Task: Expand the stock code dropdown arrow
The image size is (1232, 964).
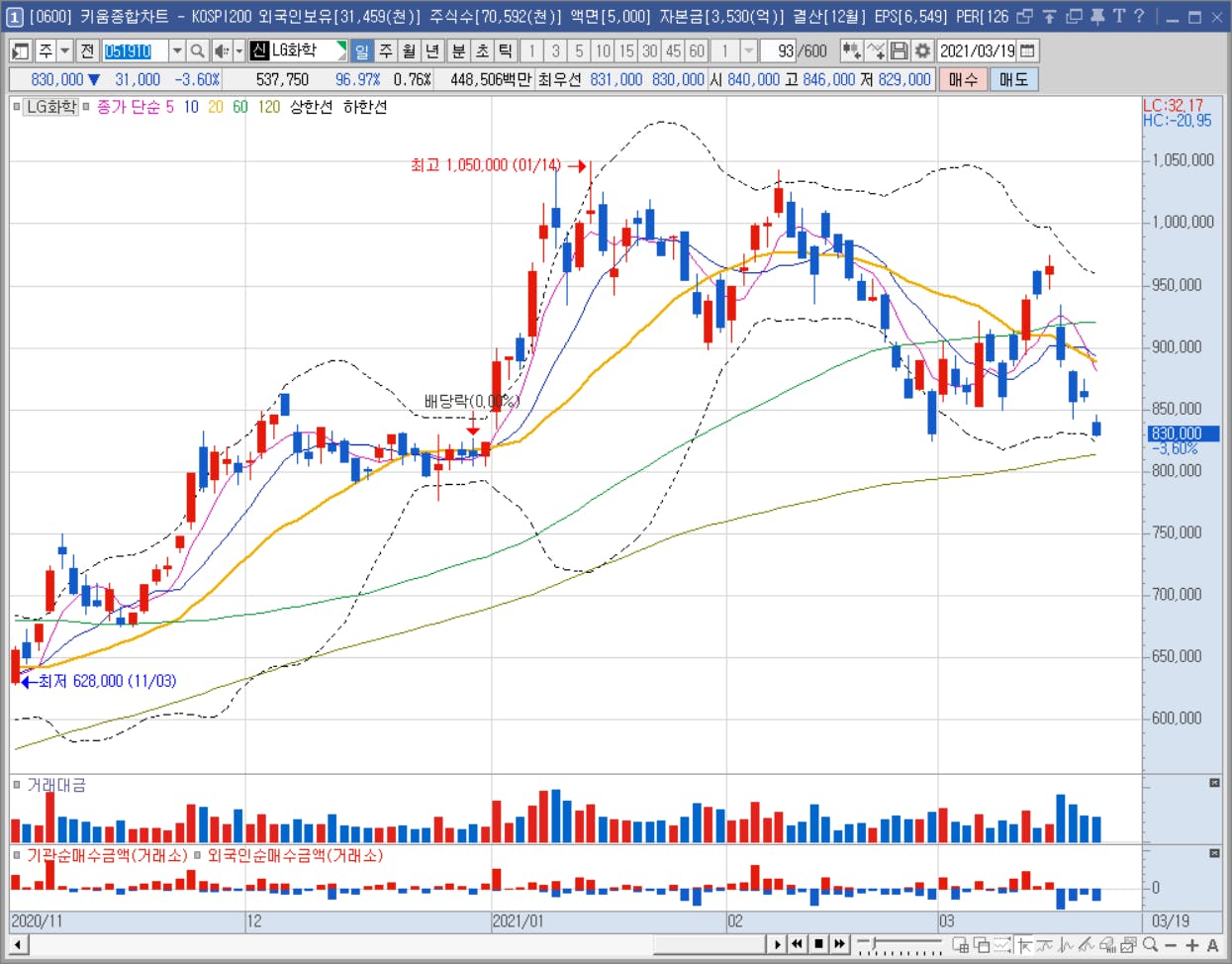Action: click(x=176, y=50)
